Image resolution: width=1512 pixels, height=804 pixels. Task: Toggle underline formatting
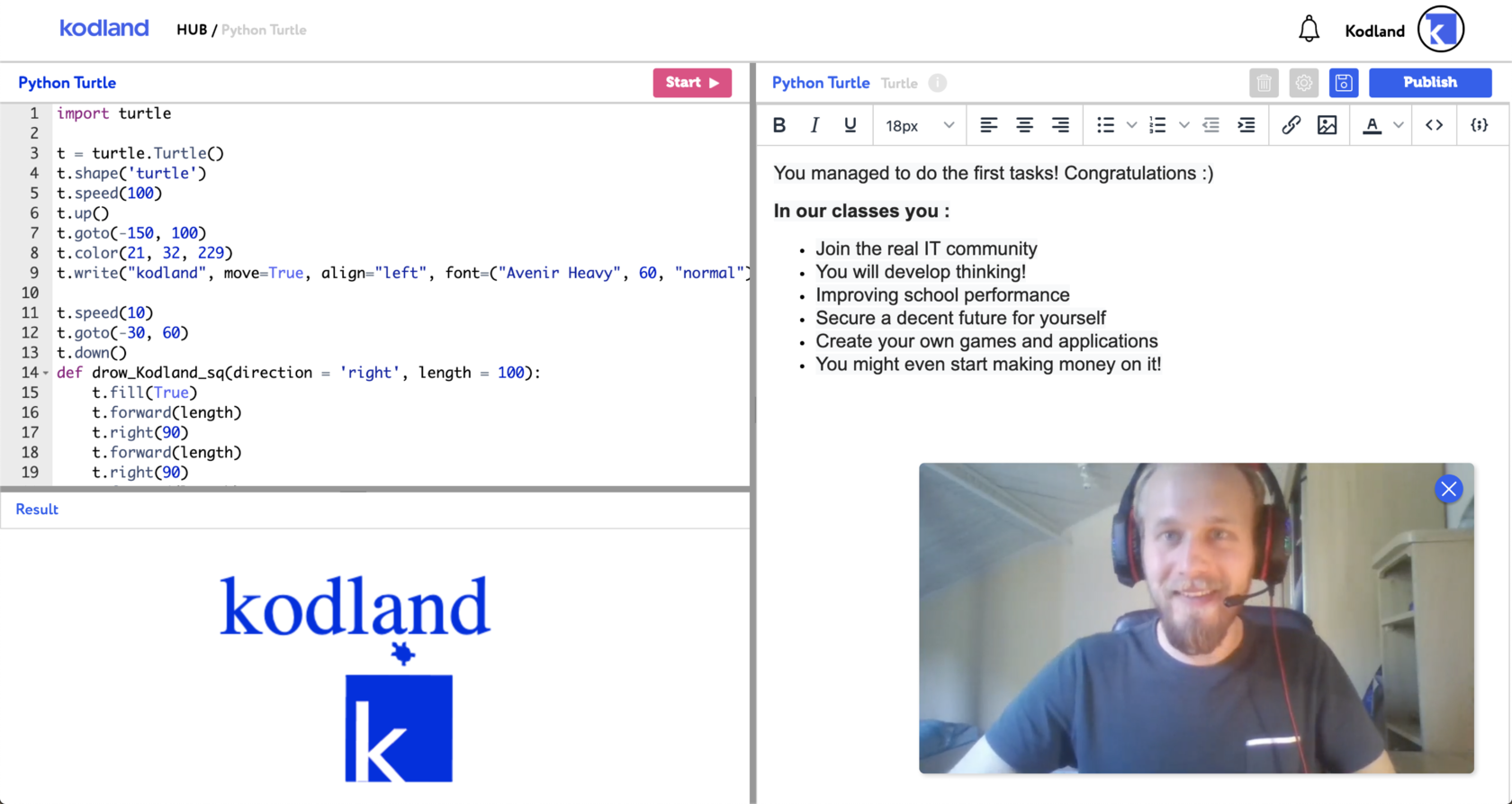coord(850,125)
